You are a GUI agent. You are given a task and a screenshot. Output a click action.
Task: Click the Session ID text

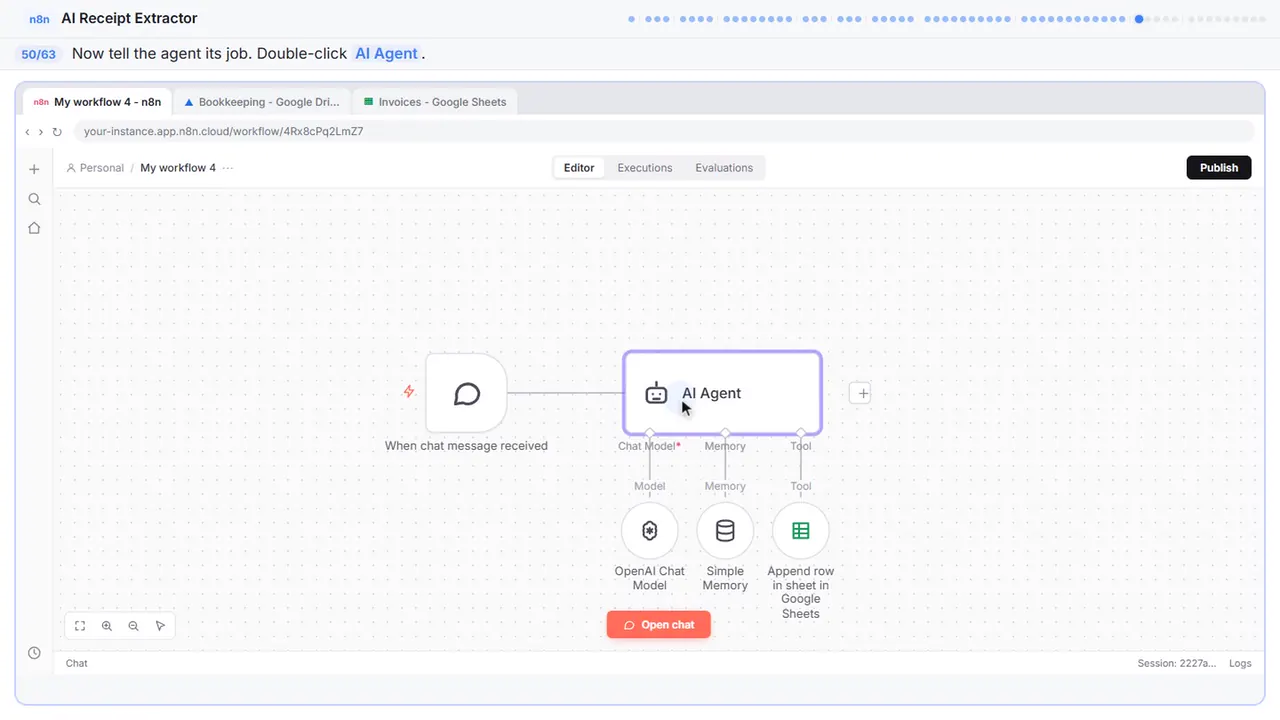click(x=1177, y=663)
